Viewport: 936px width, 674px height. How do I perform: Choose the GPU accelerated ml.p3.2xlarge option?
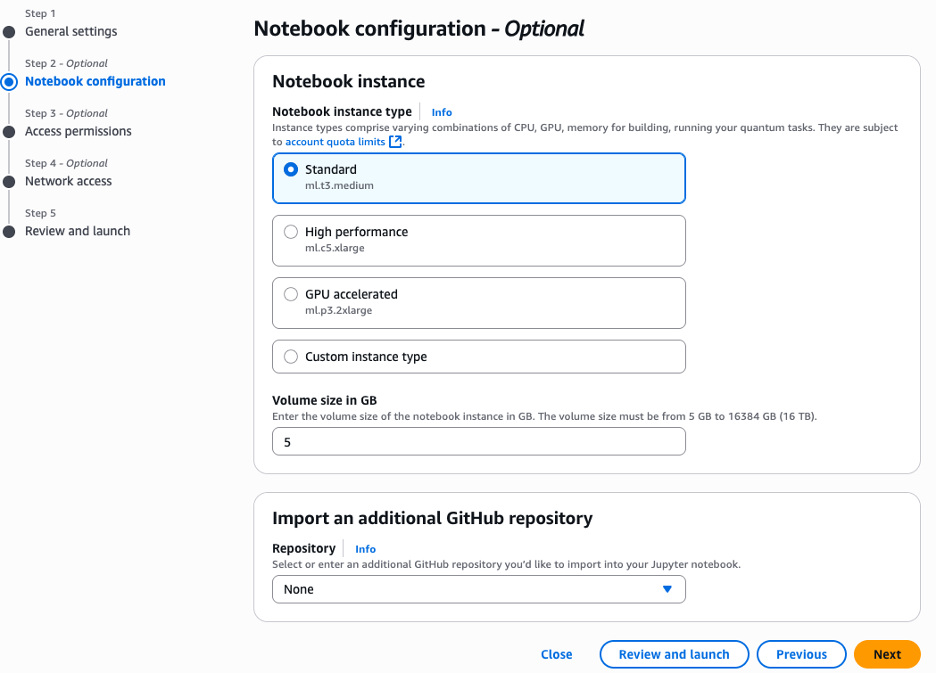point(291,295)
